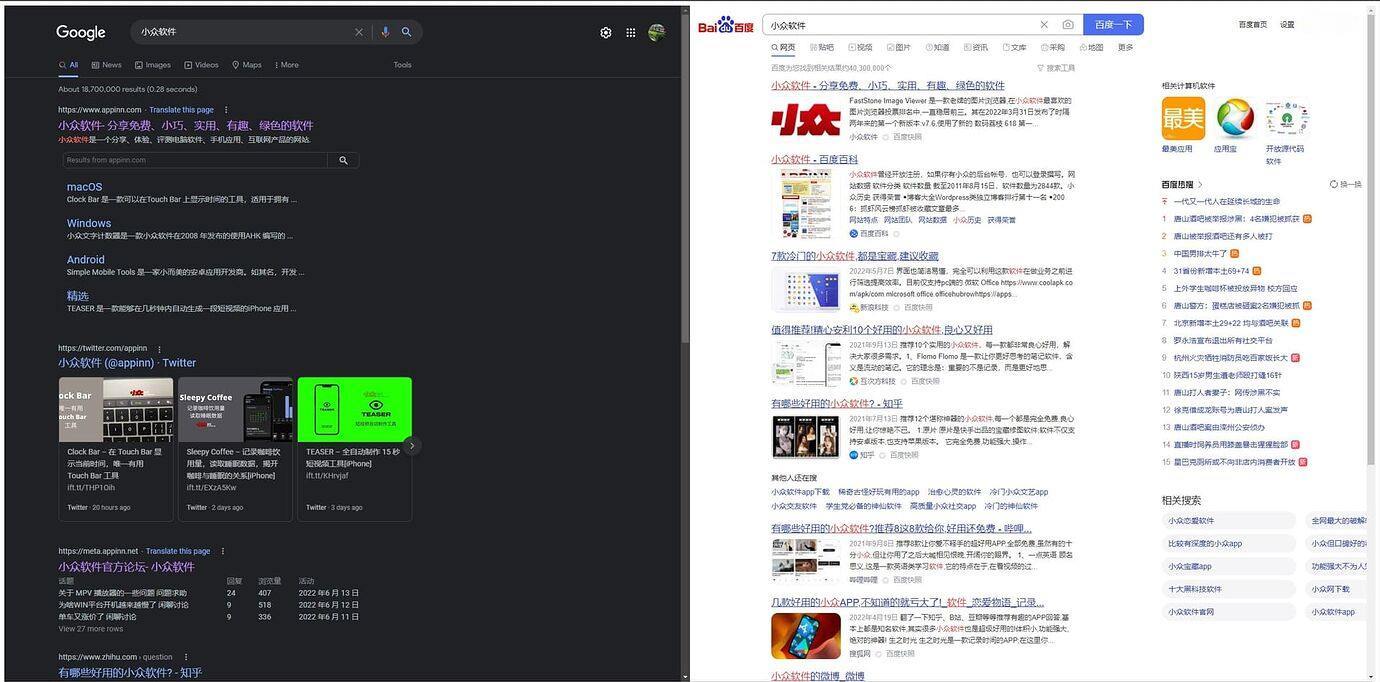
Task: Clear the Google search box with X
Action: tap(359, 32)
